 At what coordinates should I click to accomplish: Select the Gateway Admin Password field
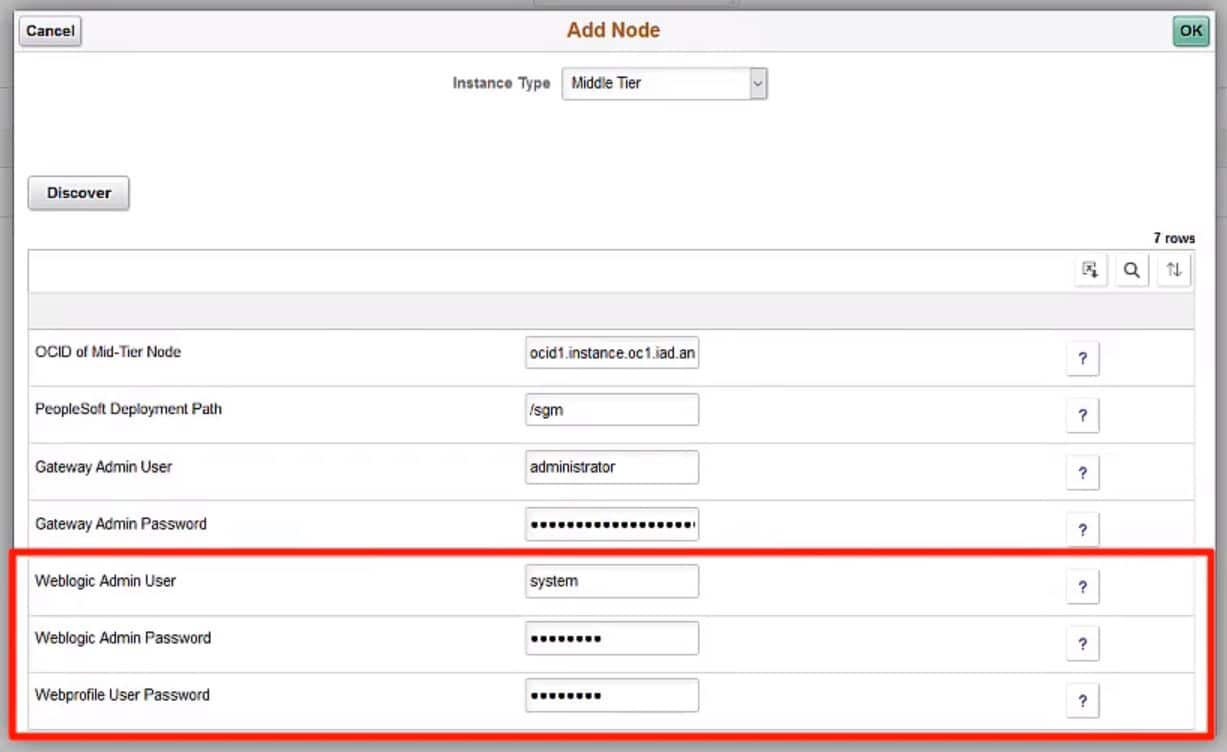612,523
